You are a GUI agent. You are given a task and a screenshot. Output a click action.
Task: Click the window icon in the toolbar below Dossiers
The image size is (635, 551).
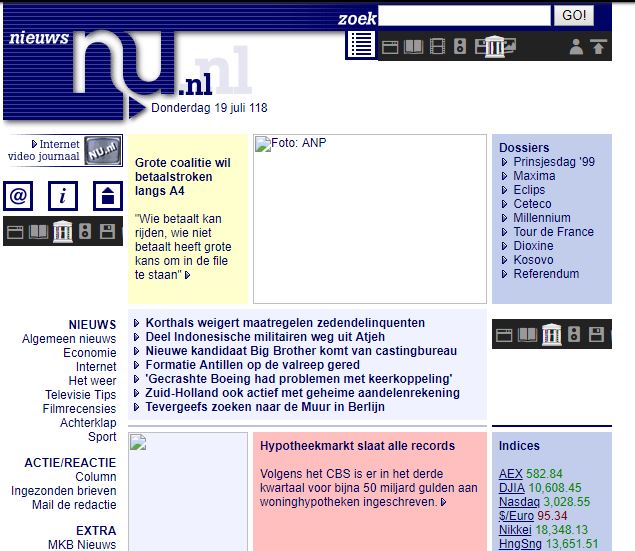tap(504, 335)
